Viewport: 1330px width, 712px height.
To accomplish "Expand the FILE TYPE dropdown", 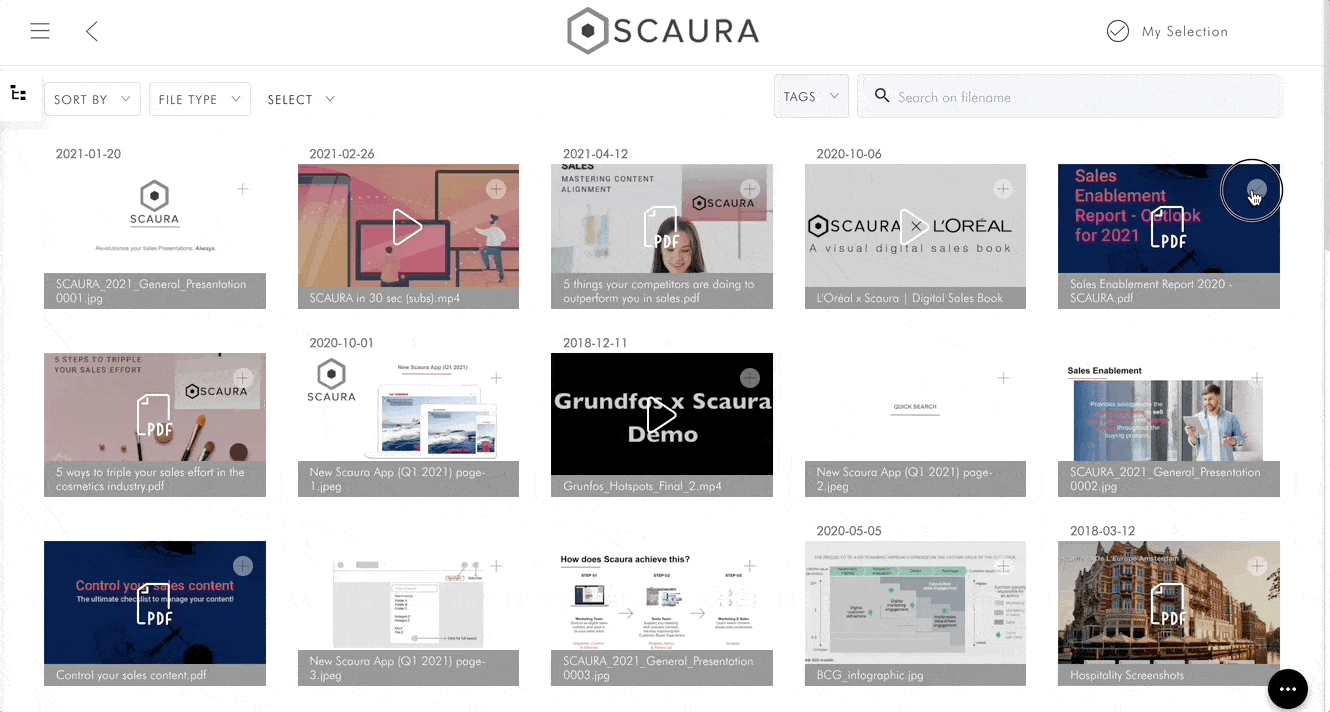I will [199, 99].
